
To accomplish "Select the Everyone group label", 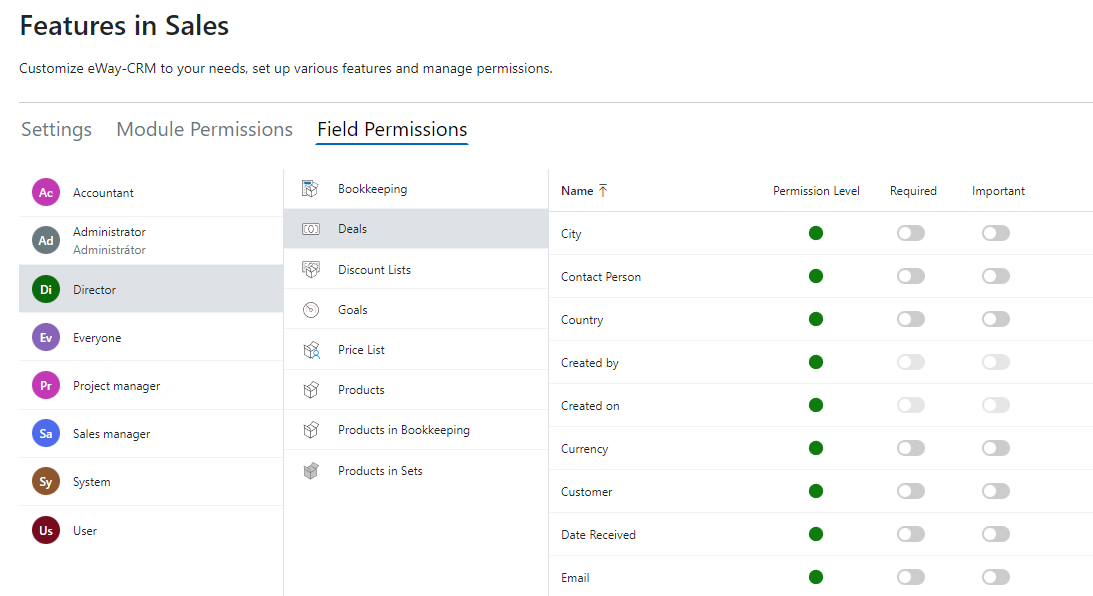I will (97, 338).
